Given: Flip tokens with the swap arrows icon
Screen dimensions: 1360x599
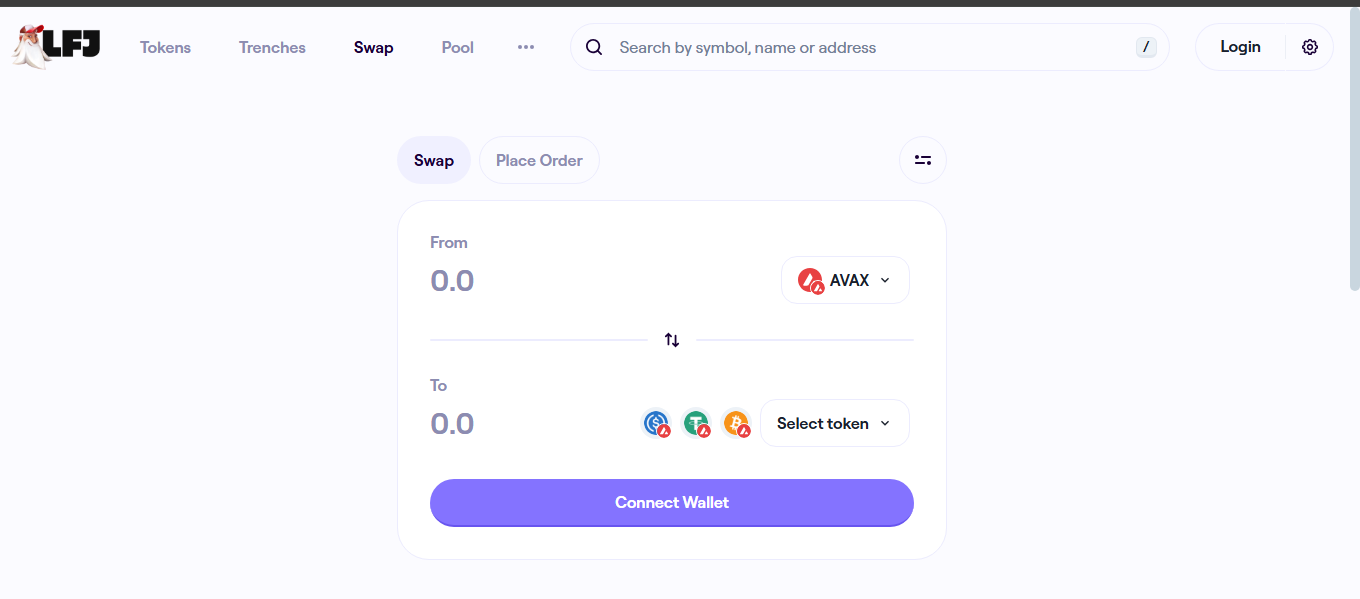Looking at the screenshot, I should point(672,340).
